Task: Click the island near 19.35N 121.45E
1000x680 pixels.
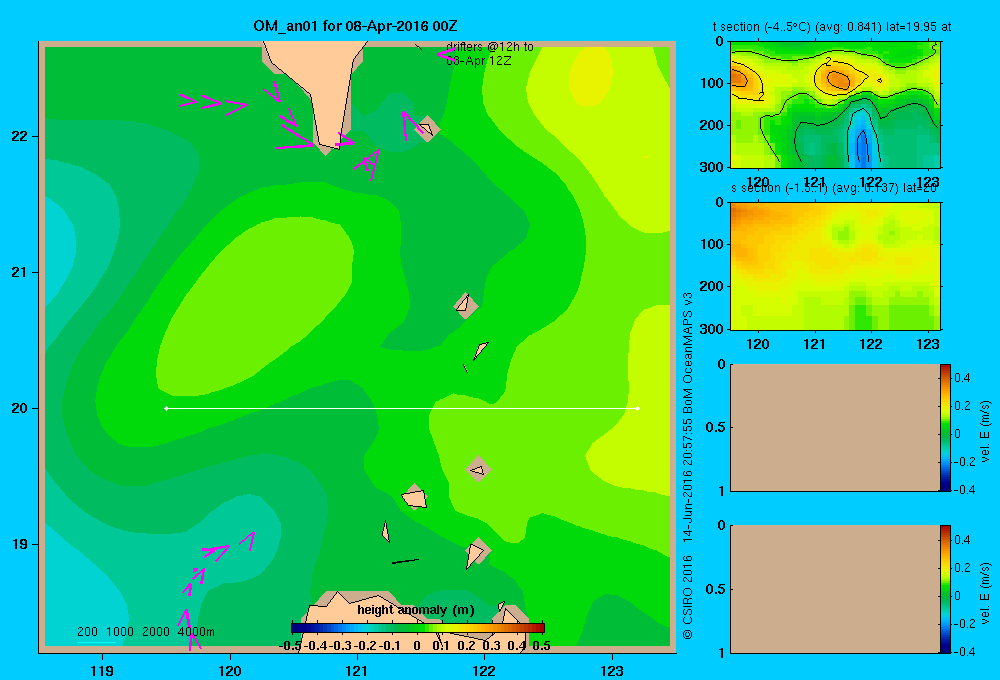Action: 415,497
